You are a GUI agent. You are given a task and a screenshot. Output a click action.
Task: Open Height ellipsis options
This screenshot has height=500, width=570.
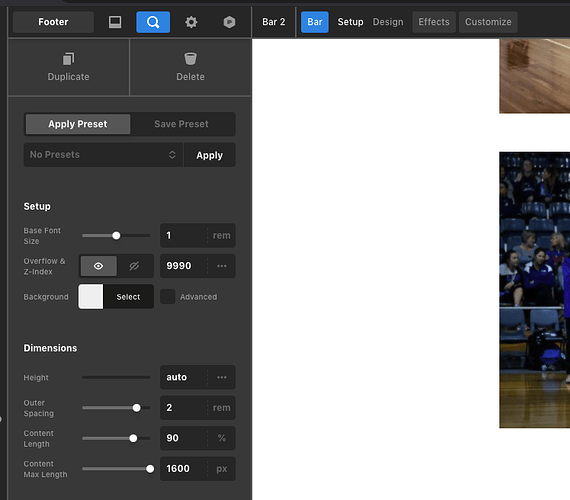pyautogui.click(x=222, y=377)
